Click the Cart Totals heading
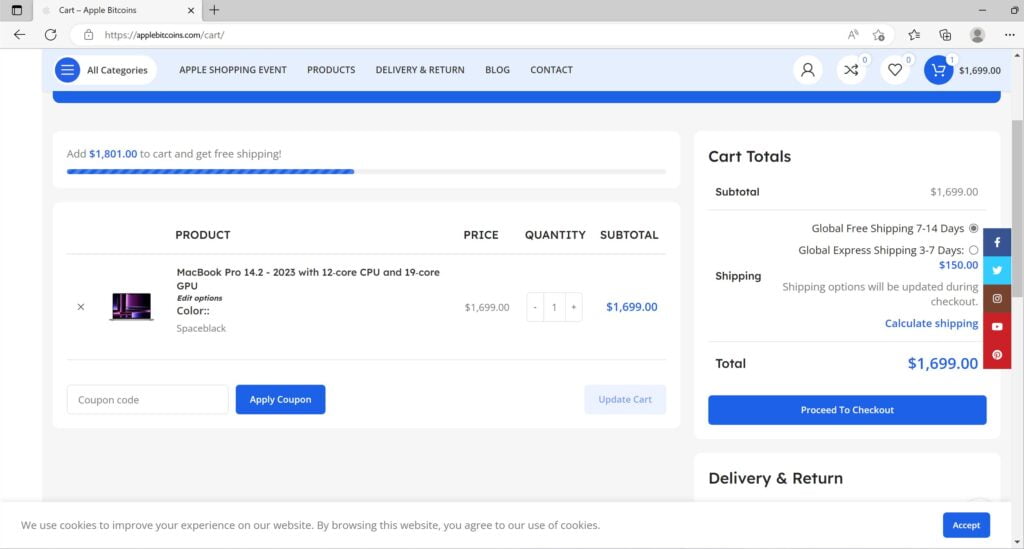Viewport: 1024px width, 549px height. (x=749, y=157)
